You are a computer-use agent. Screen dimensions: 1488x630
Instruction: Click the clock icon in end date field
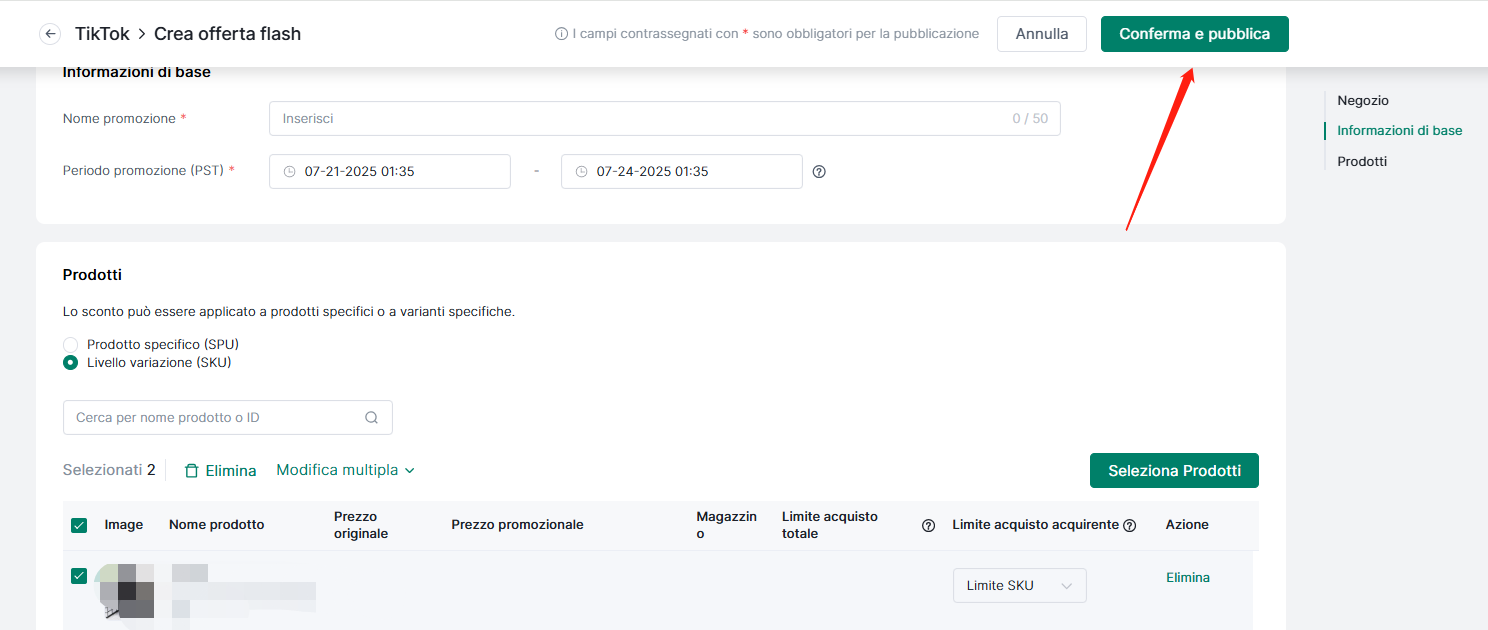pyautogui.click(x=582, y=172)
